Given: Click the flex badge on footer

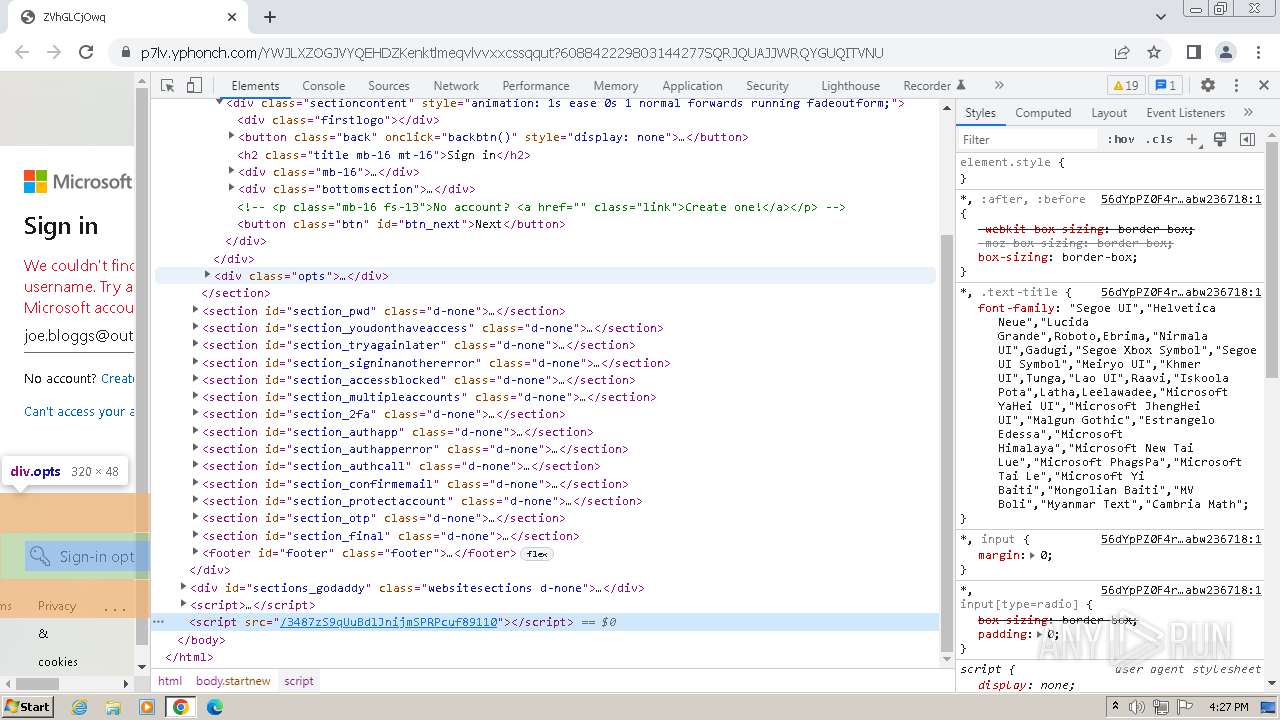Looking at the screenshot, I should click(537, 553).
